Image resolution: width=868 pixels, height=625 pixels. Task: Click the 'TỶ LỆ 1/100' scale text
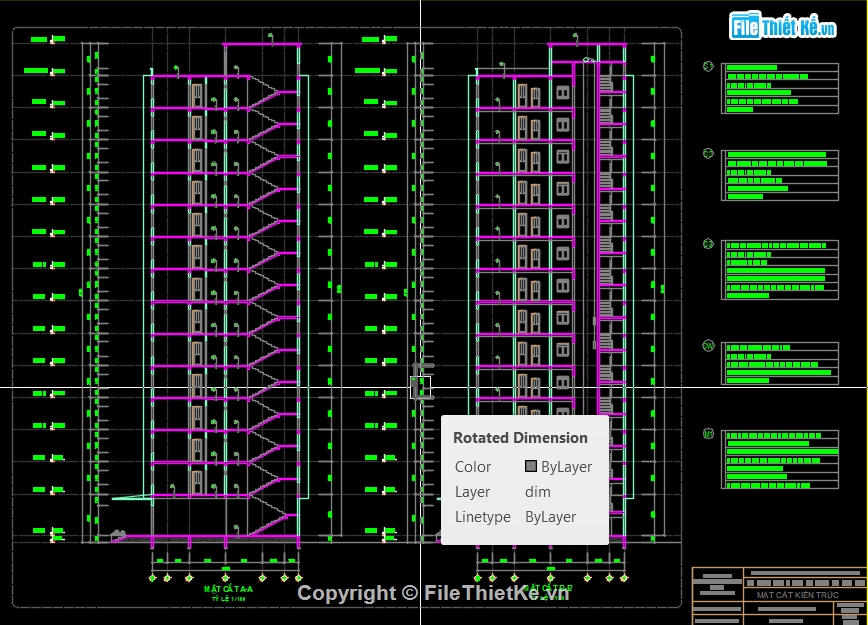pos(228,598)
